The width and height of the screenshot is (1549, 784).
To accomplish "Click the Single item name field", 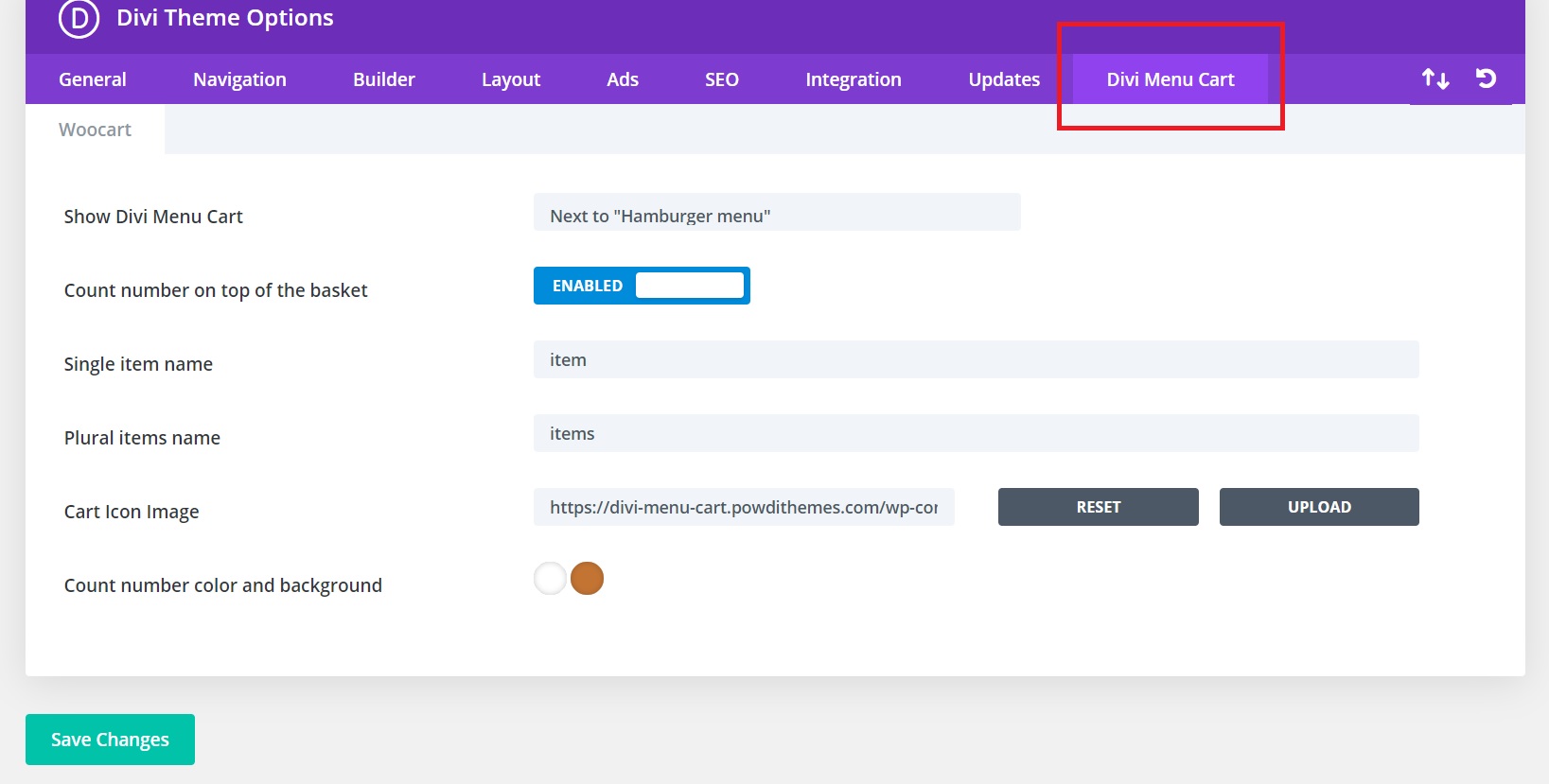I will tap(977, 359).
